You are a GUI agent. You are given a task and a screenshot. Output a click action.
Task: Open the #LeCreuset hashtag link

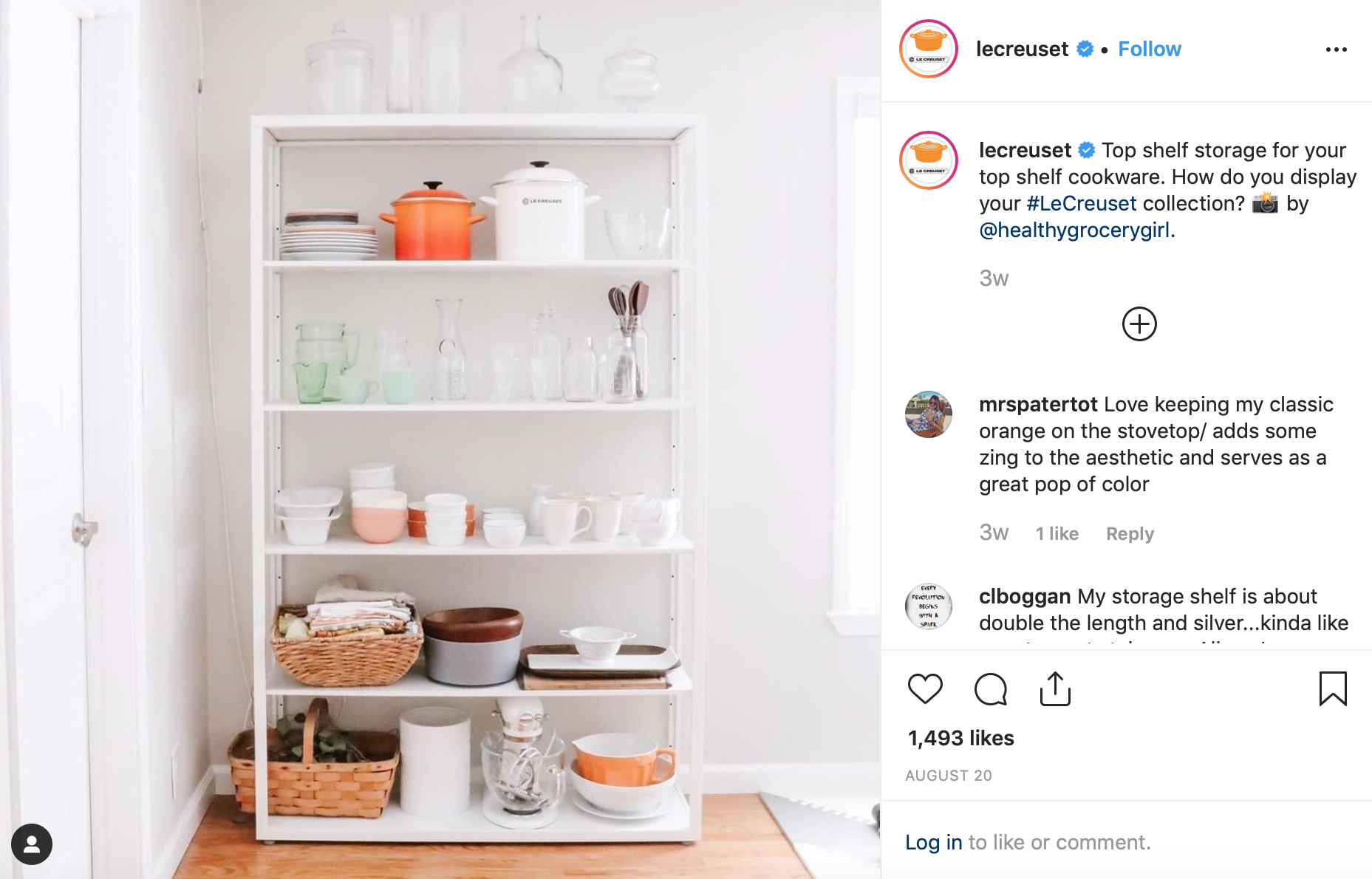(1082, 203)
